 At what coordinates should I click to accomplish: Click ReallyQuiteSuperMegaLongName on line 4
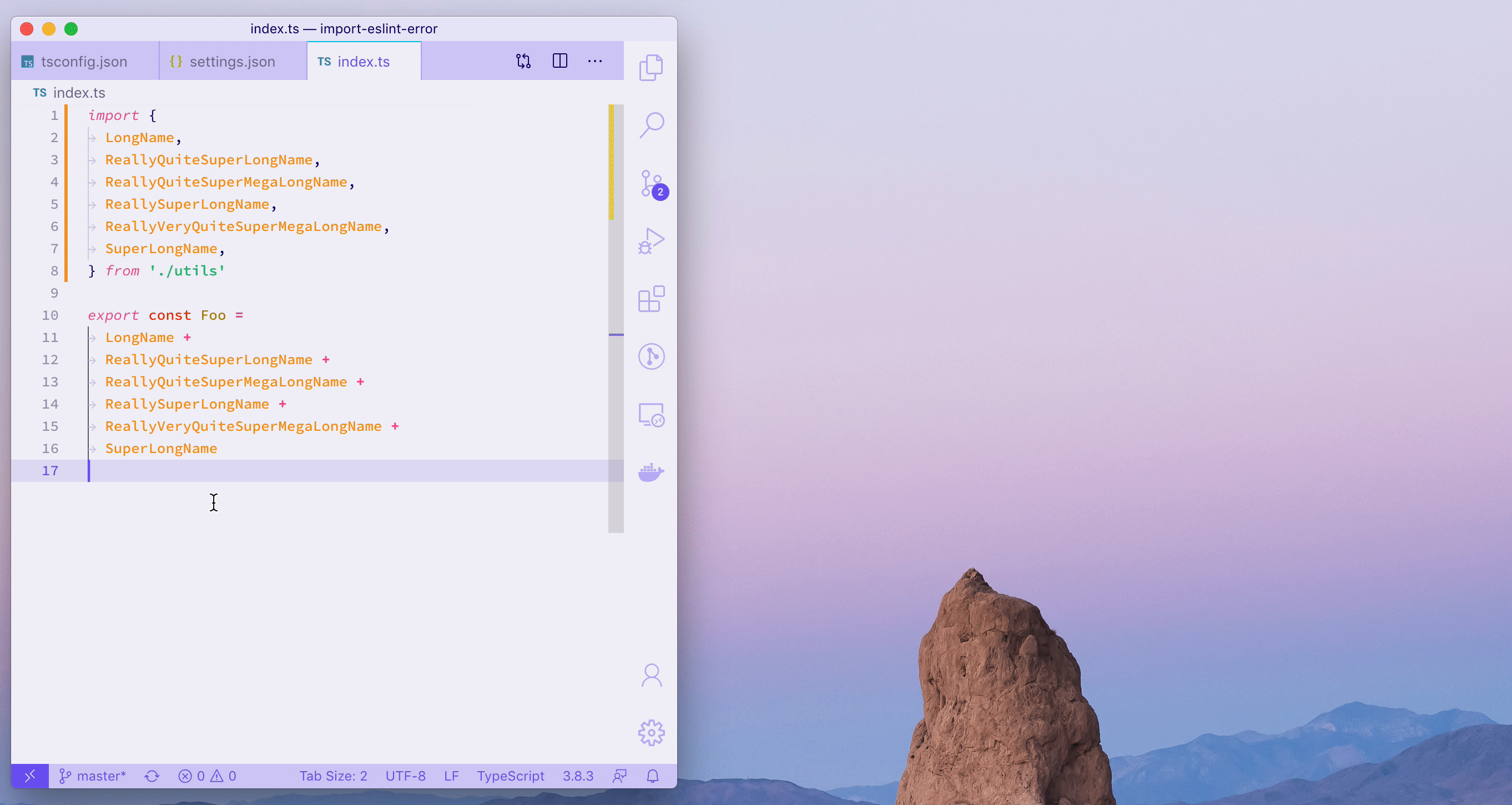coord(226,182)
